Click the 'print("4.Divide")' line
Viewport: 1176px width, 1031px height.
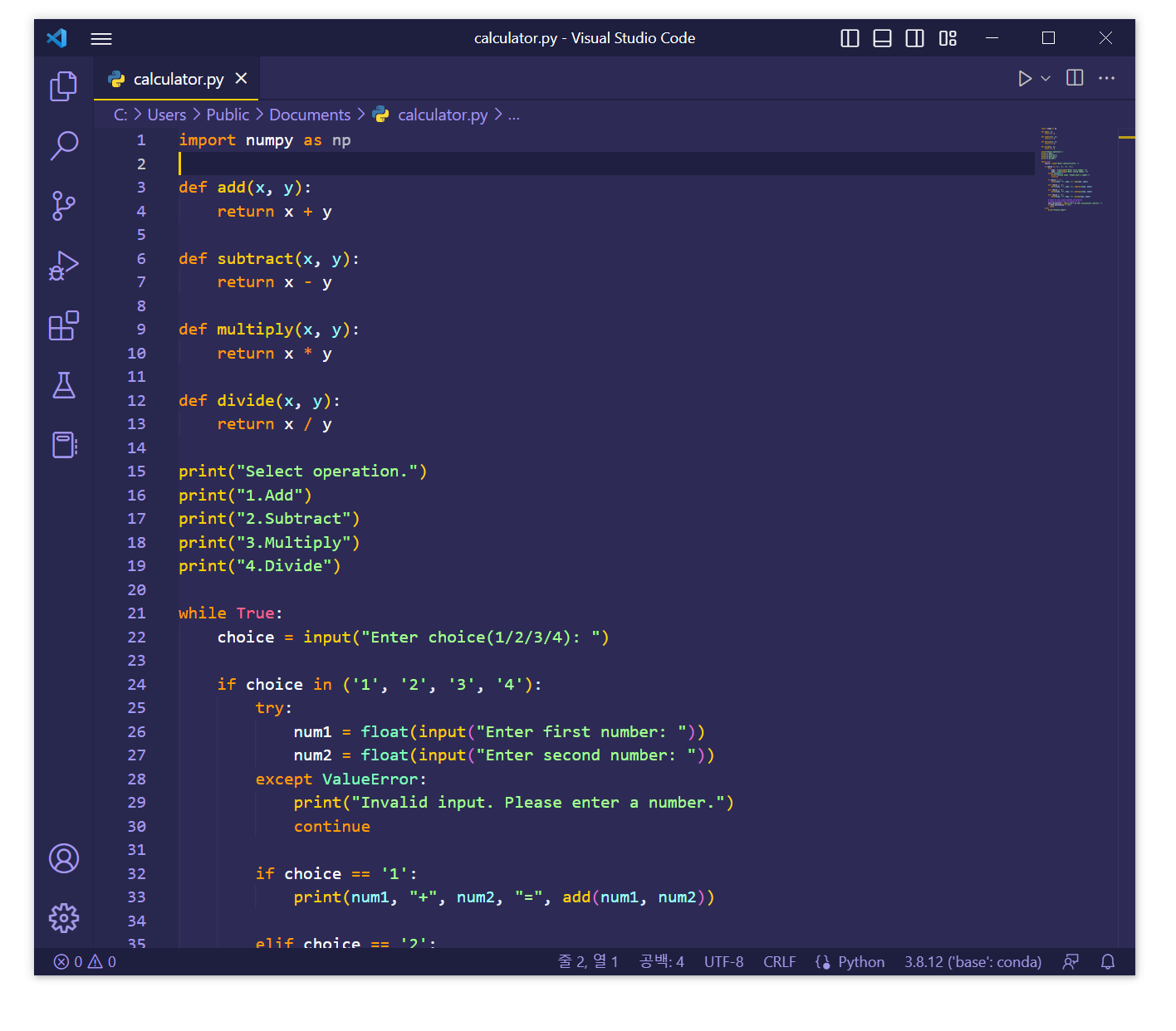[259, 566]
